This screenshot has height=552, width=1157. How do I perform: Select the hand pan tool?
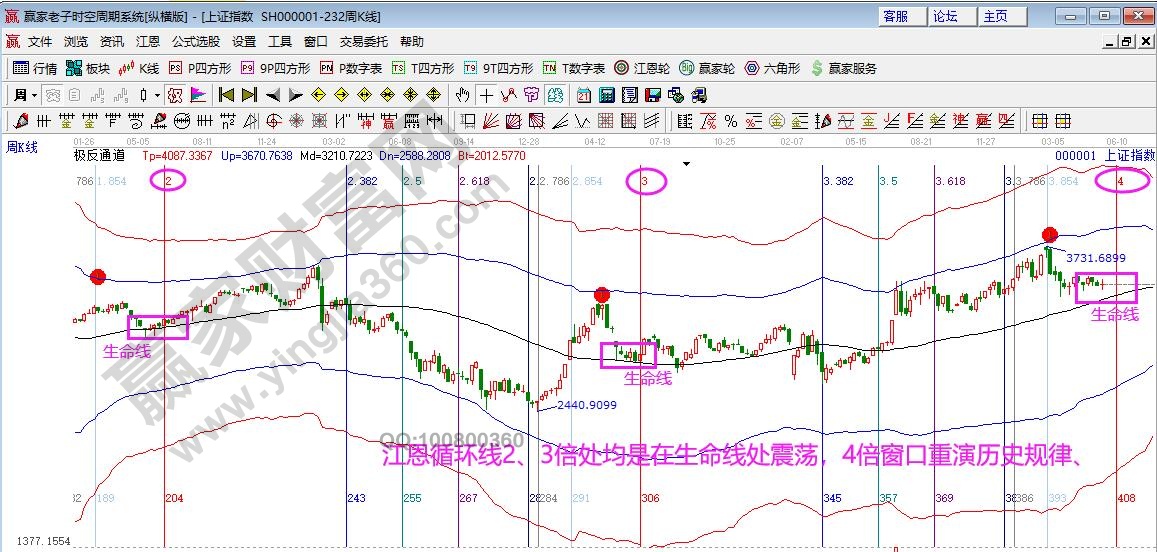[x=462, y=95]
